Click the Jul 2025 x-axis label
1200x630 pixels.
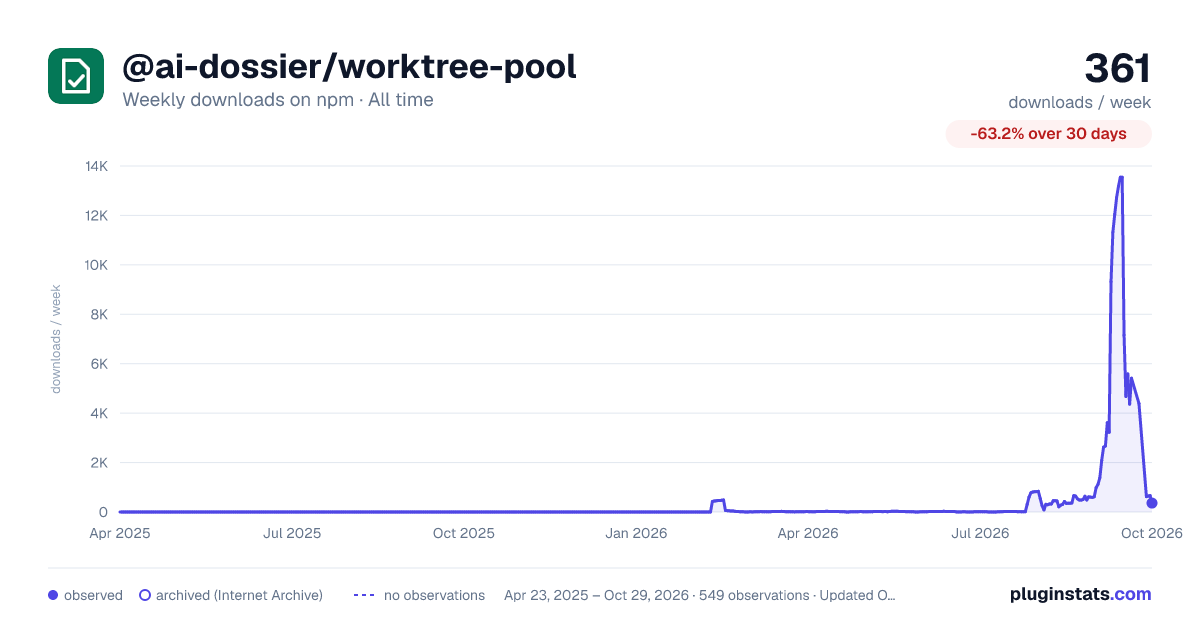292,533
